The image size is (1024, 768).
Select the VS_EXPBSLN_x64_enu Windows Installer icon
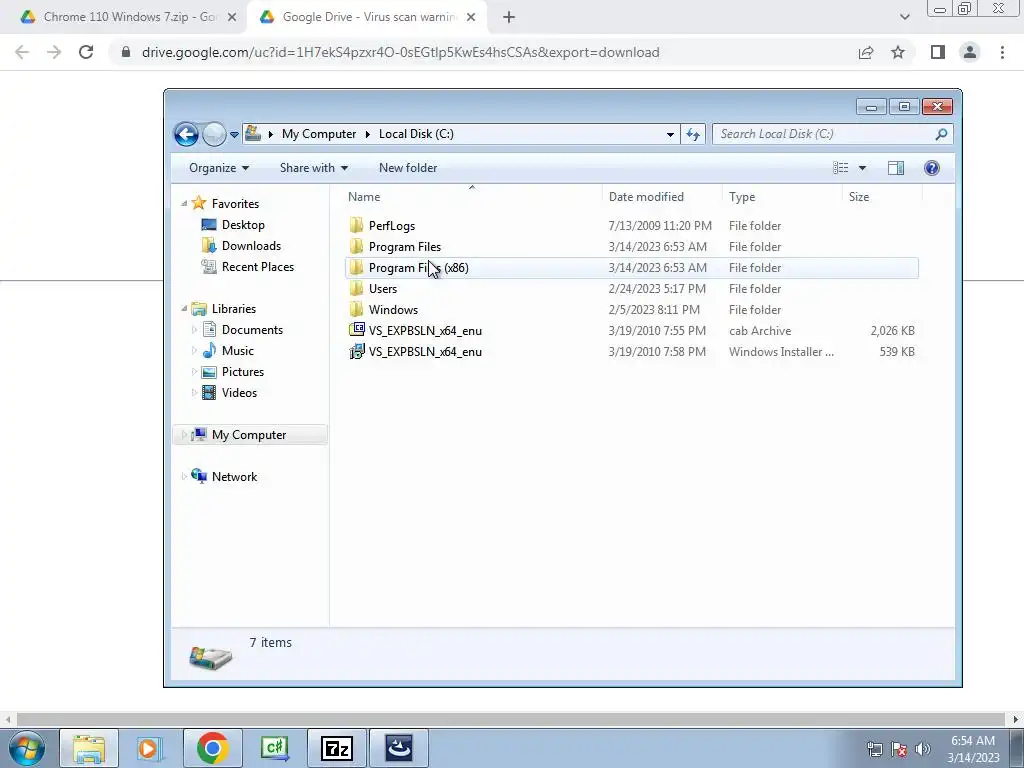[357, 351]
